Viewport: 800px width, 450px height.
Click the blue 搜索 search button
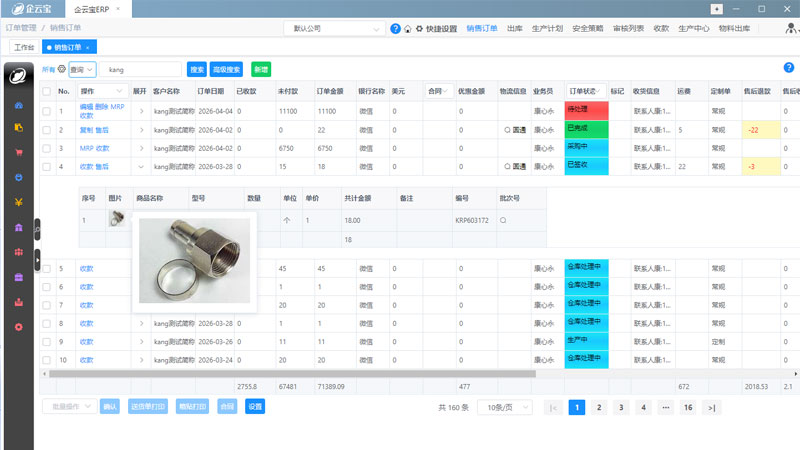click(x=197, y=69)
